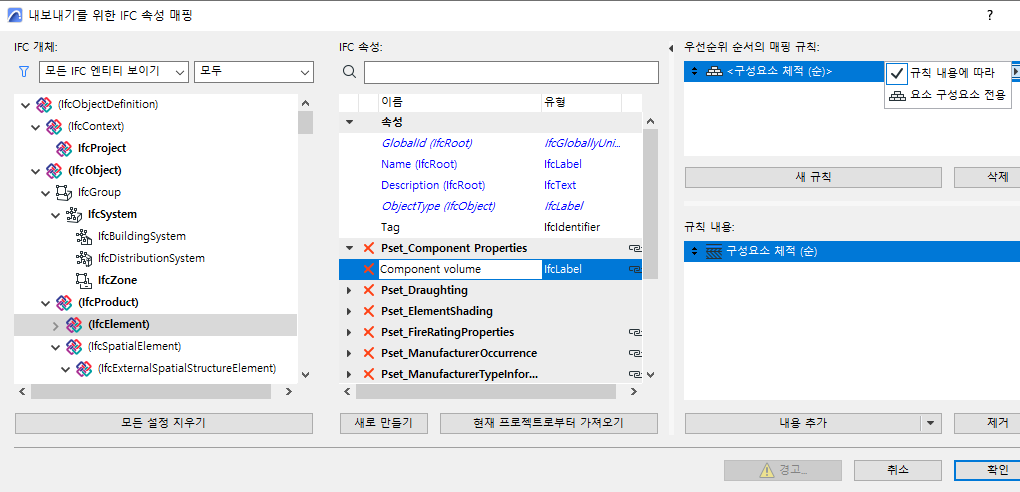1020x492 pixels.
Task: Click the IfcDistributionSystem icon
Action: tap(84, 258)
